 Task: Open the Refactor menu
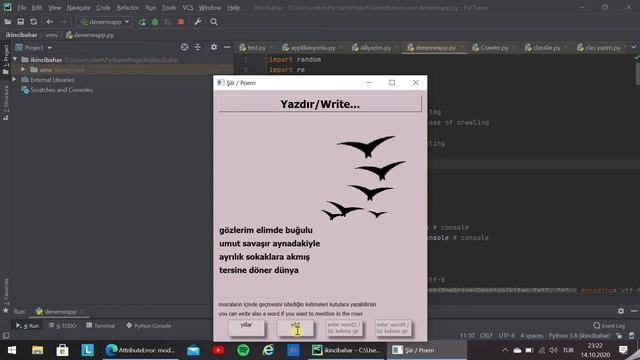[128, 8]
